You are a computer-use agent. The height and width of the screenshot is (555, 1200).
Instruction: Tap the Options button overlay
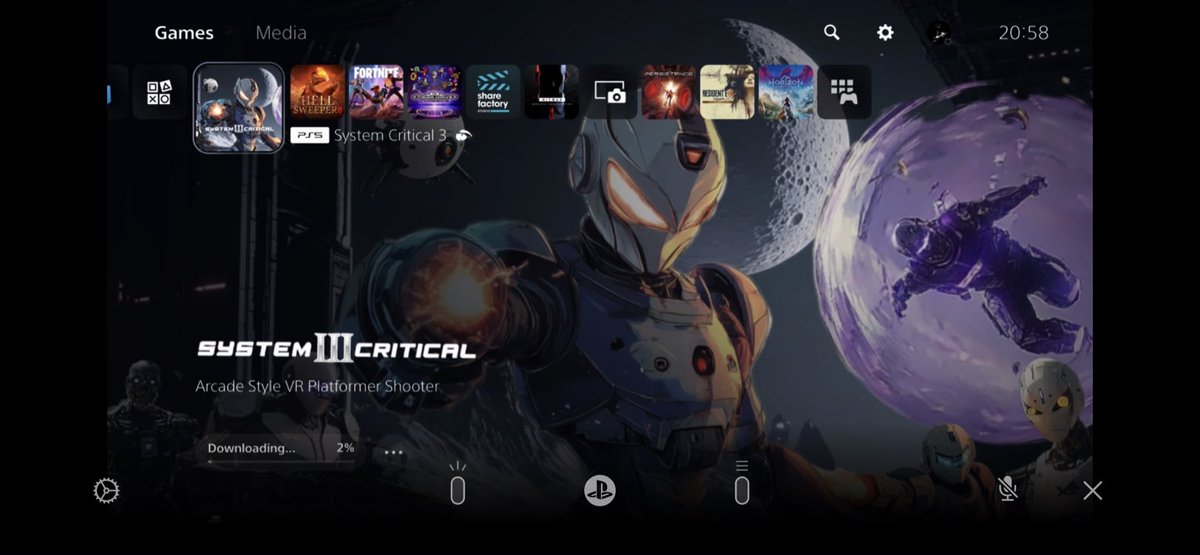pyautogui.click(x=742, y=484)
